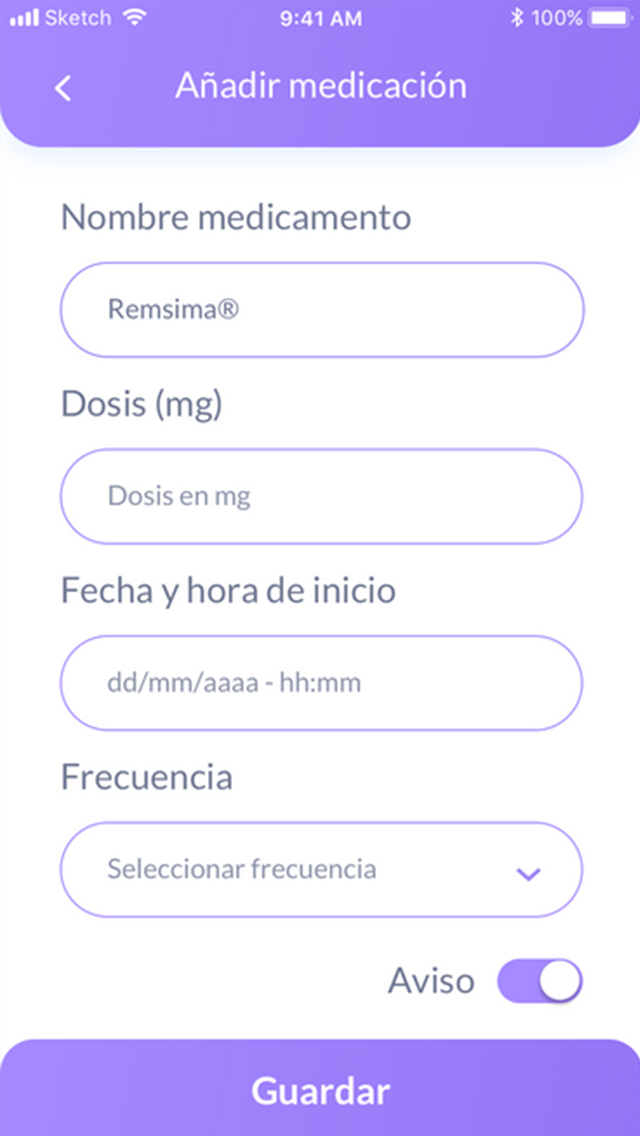Select the dd/mm/aaaa start date field

(x=321, y=683)
